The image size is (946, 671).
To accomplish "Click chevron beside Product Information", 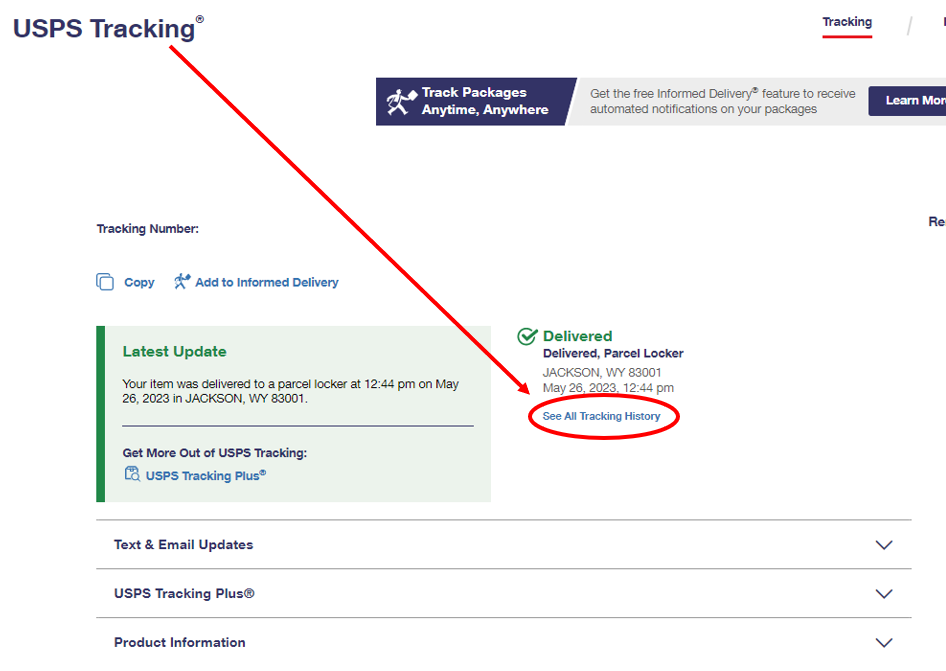I will [x=884, y=643].
